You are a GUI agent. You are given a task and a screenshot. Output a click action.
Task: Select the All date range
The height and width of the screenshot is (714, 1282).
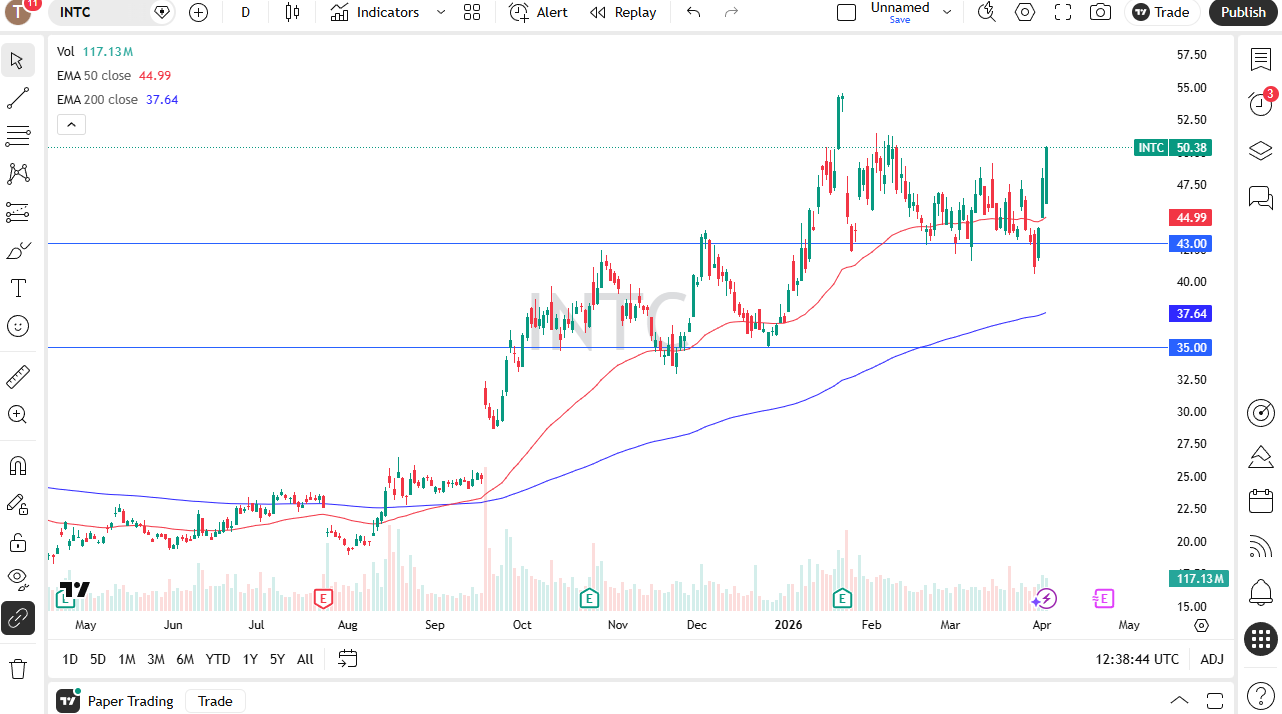[x=305, y=659]
